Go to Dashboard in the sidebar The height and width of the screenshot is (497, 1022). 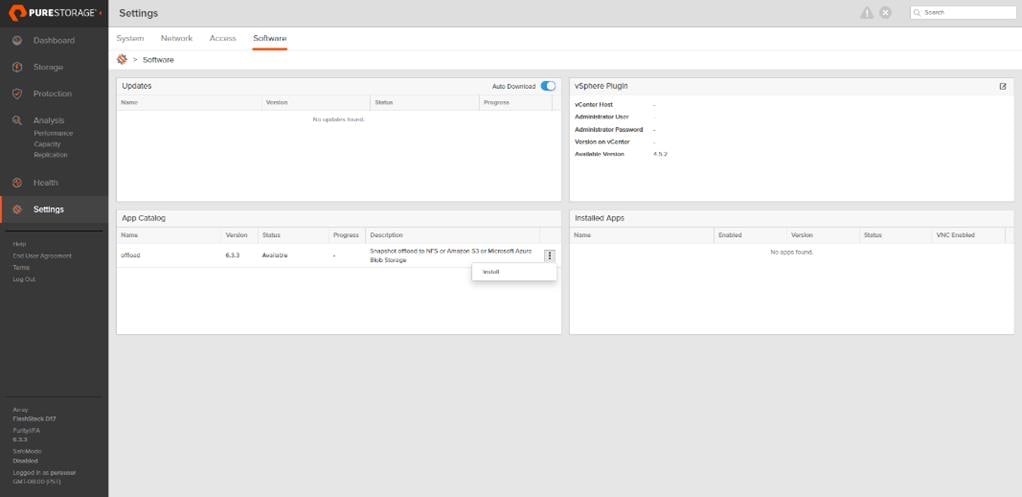pyautogui.click(x=54, y=40)
